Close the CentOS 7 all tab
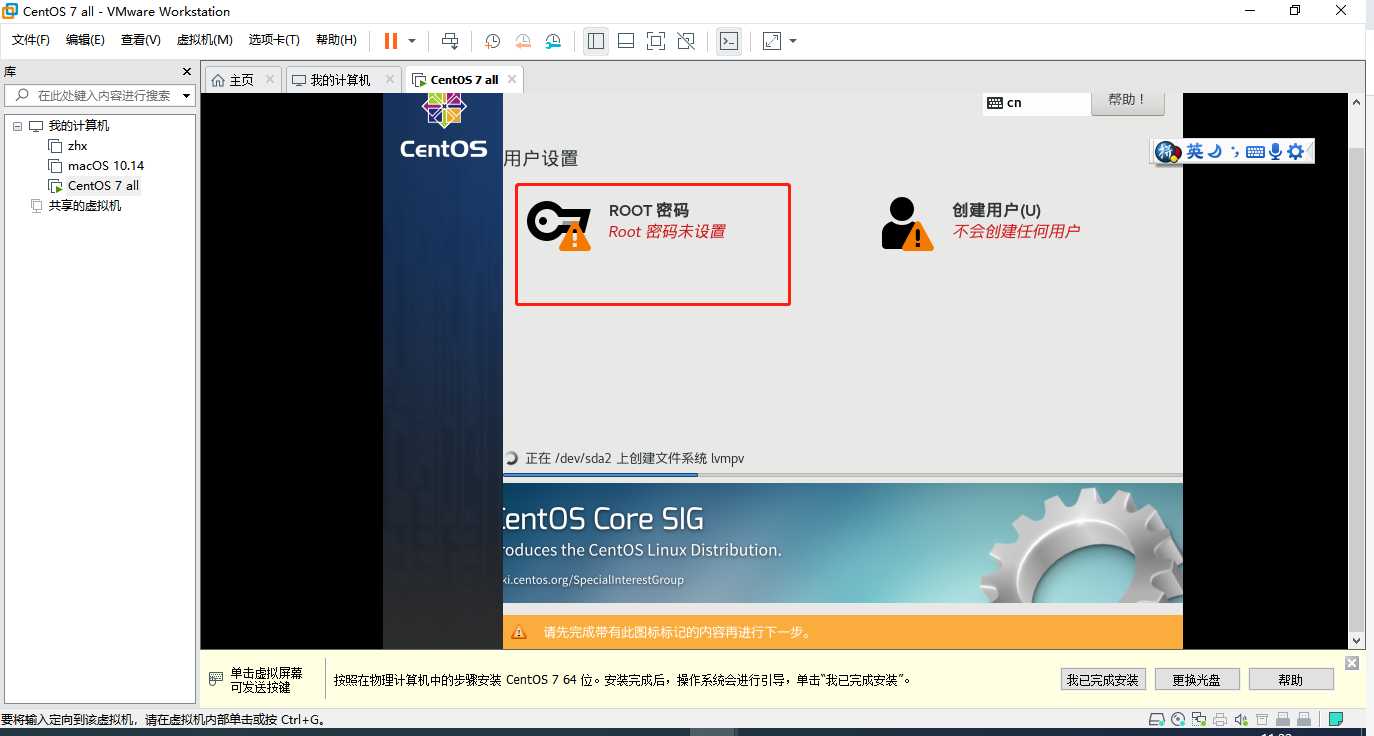This screenshot has width=1374, height=736. click(x=512, y=79)
